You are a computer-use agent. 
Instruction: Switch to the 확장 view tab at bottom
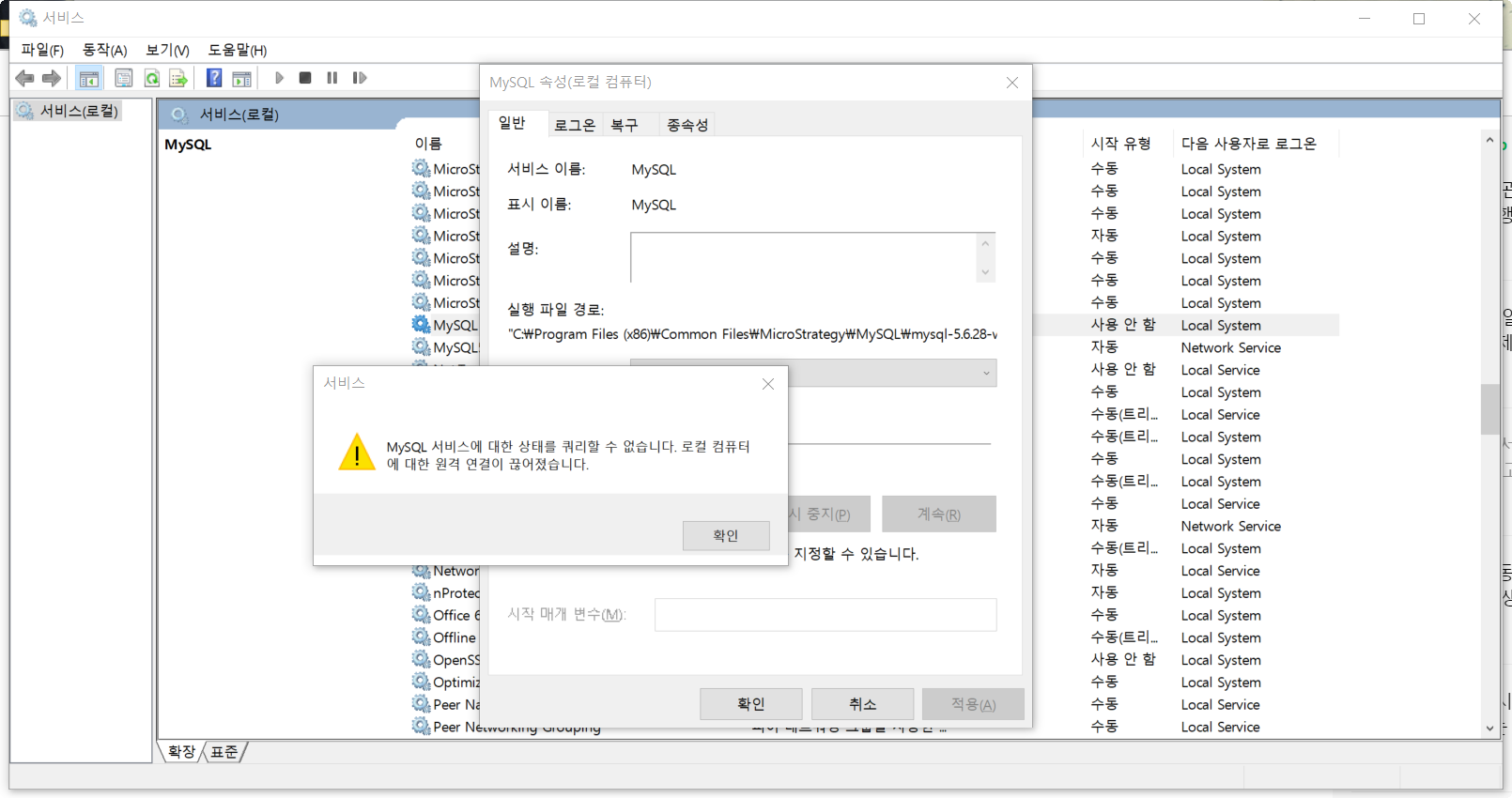tap(181, 751)
